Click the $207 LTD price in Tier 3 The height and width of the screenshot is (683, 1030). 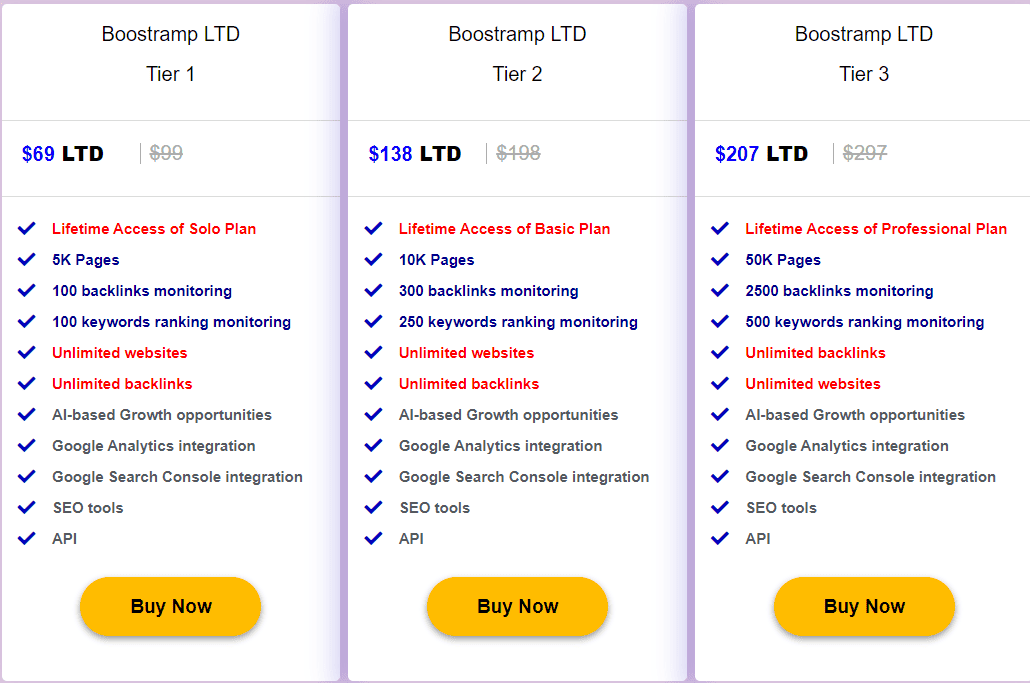(x=760, y=153)
